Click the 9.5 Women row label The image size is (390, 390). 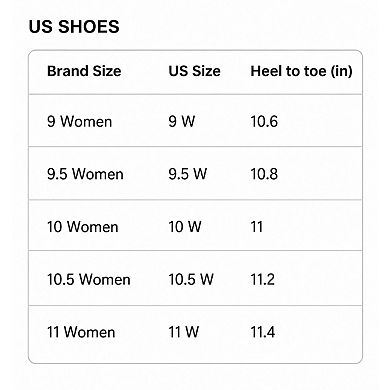tap(85, 174)
